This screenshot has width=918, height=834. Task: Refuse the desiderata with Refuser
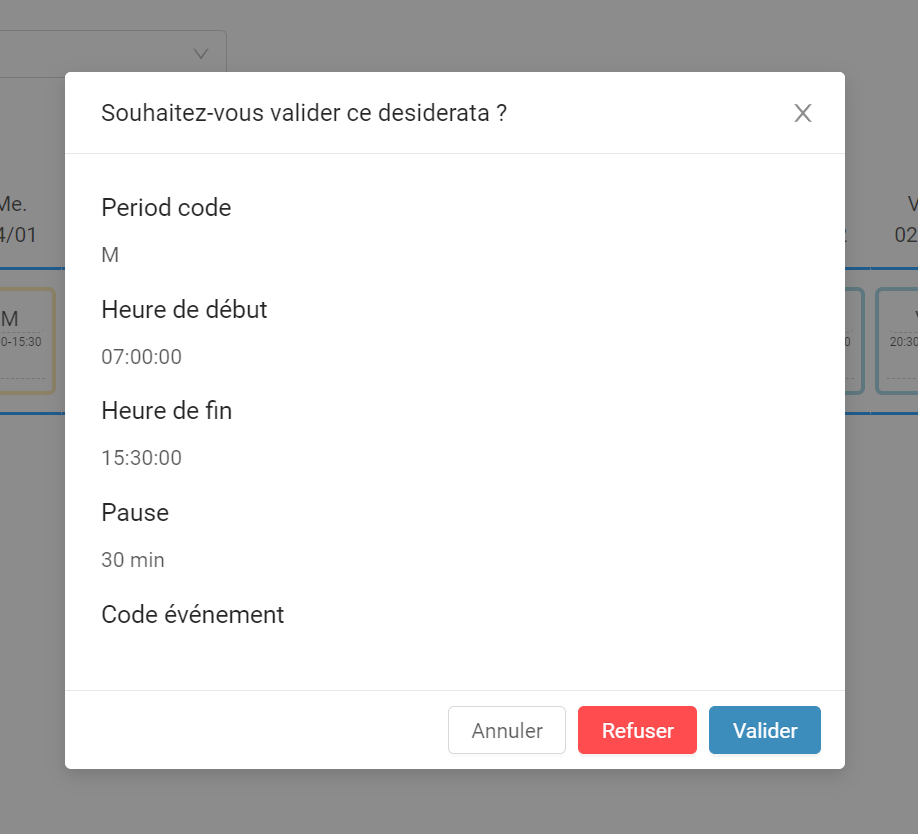[637, 730]
